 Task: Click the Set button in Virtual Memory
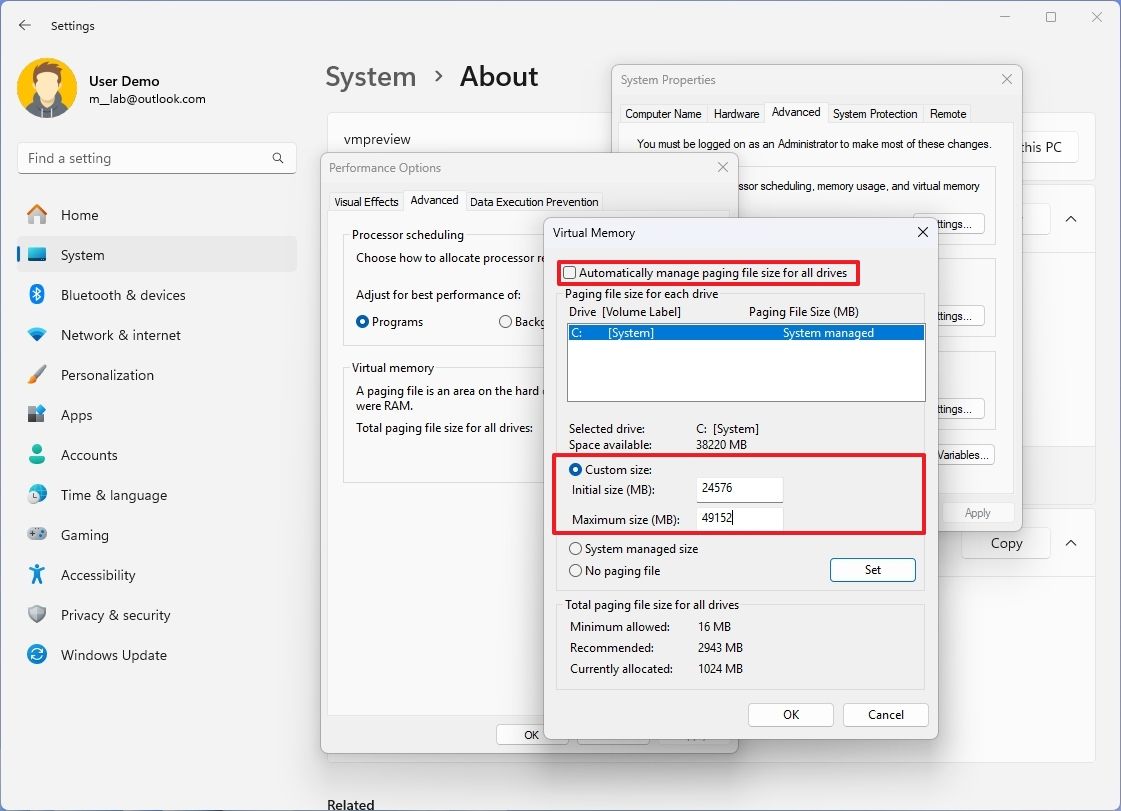pyautogui.click(x=872, y=569)
